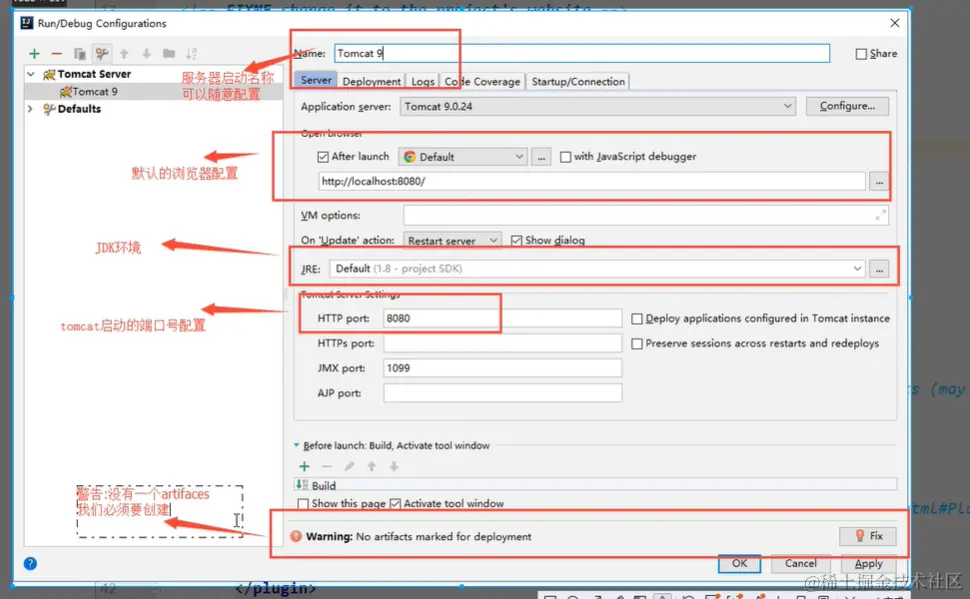Add a before launch task with plus
Image resolution: width=970 pixels, height=599 pixels.
point(304,466)
